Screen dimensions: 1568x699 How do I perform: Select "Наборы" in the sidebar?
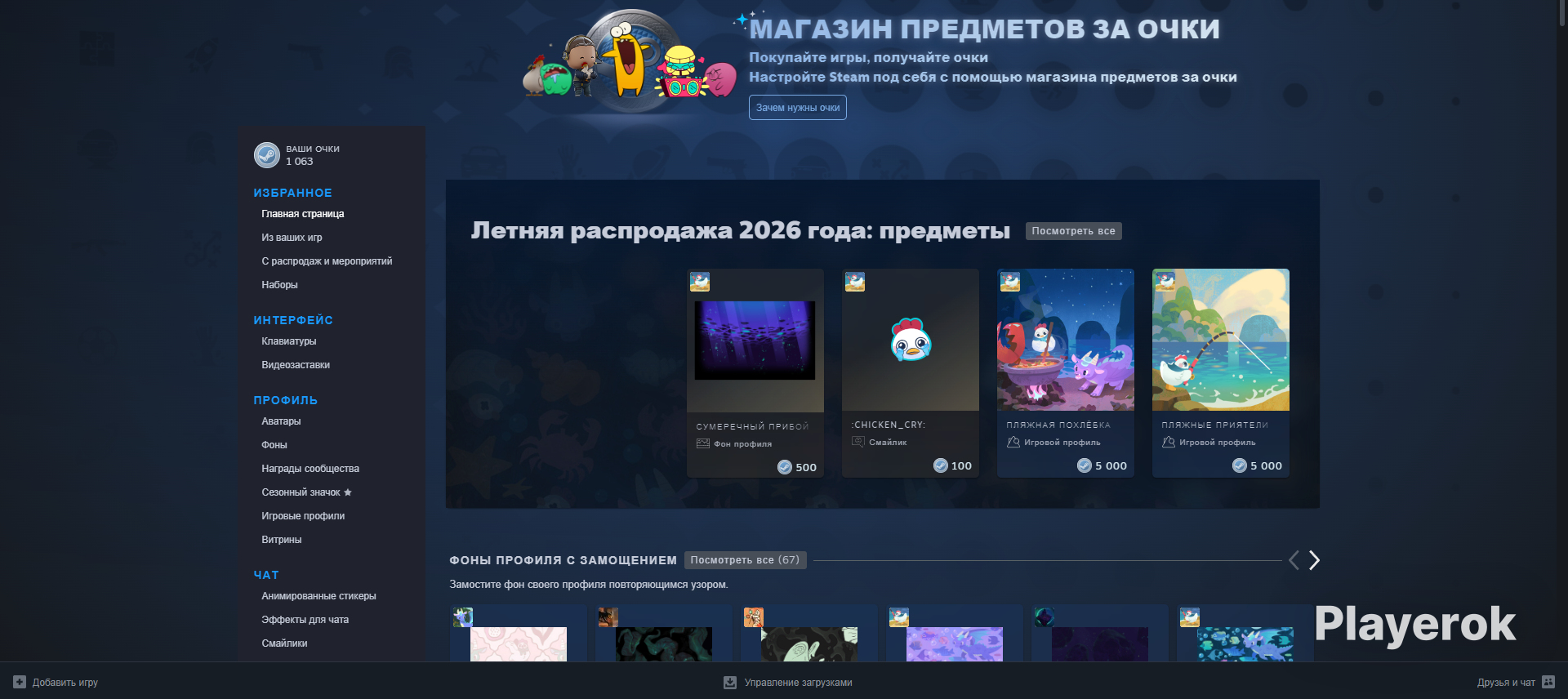pyautogui.click(x=279, y=285)
